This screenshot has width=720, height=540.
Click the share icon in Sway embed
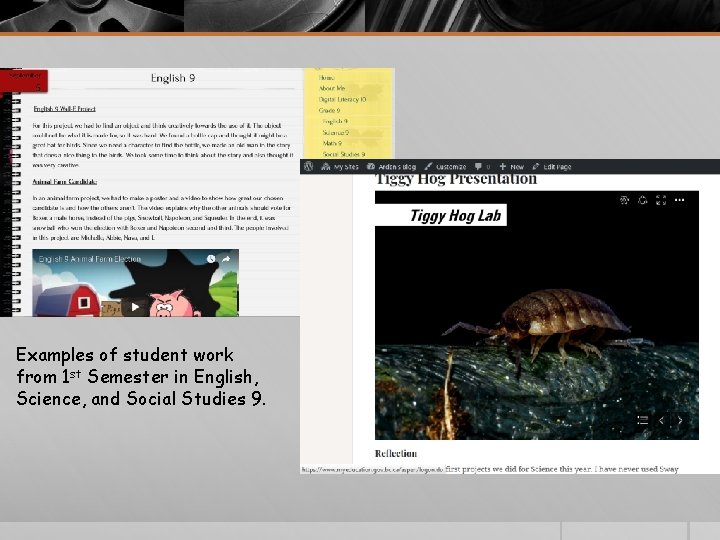[x=642, y=200]
